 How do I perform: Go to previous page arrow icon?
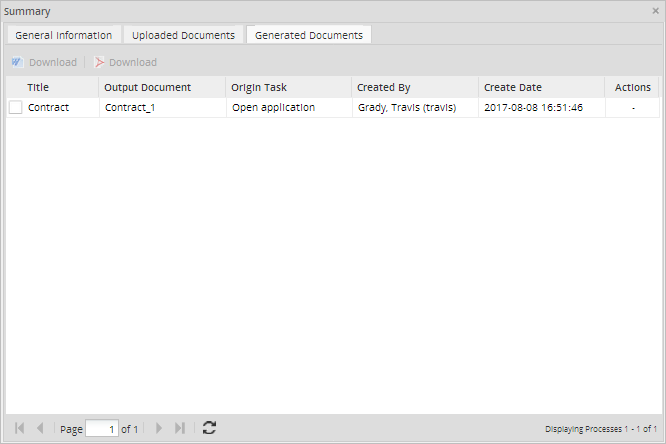[x=40, y=428]
